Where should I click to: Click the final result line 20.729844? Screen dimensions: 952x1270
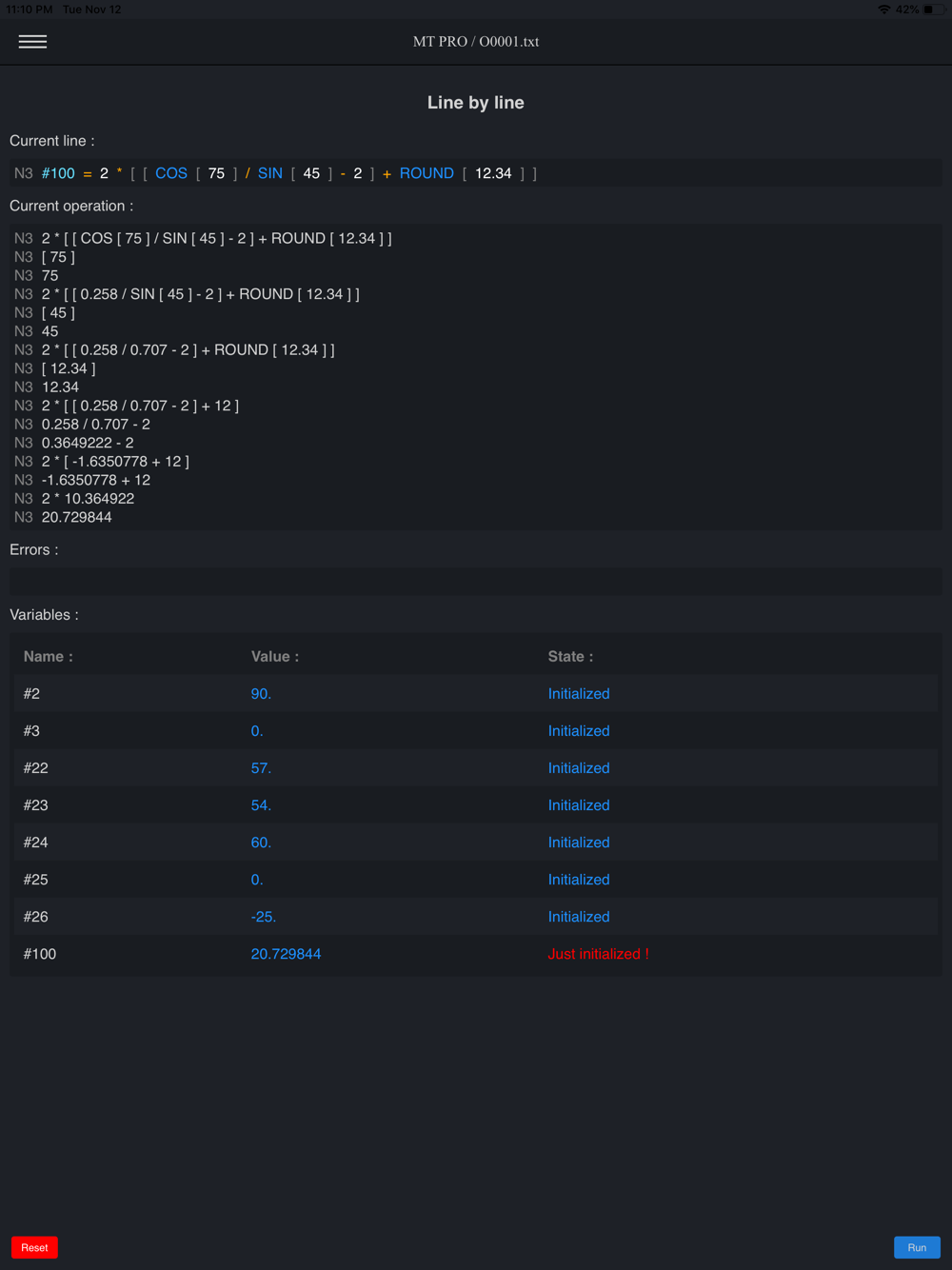(x=76, y=517)
